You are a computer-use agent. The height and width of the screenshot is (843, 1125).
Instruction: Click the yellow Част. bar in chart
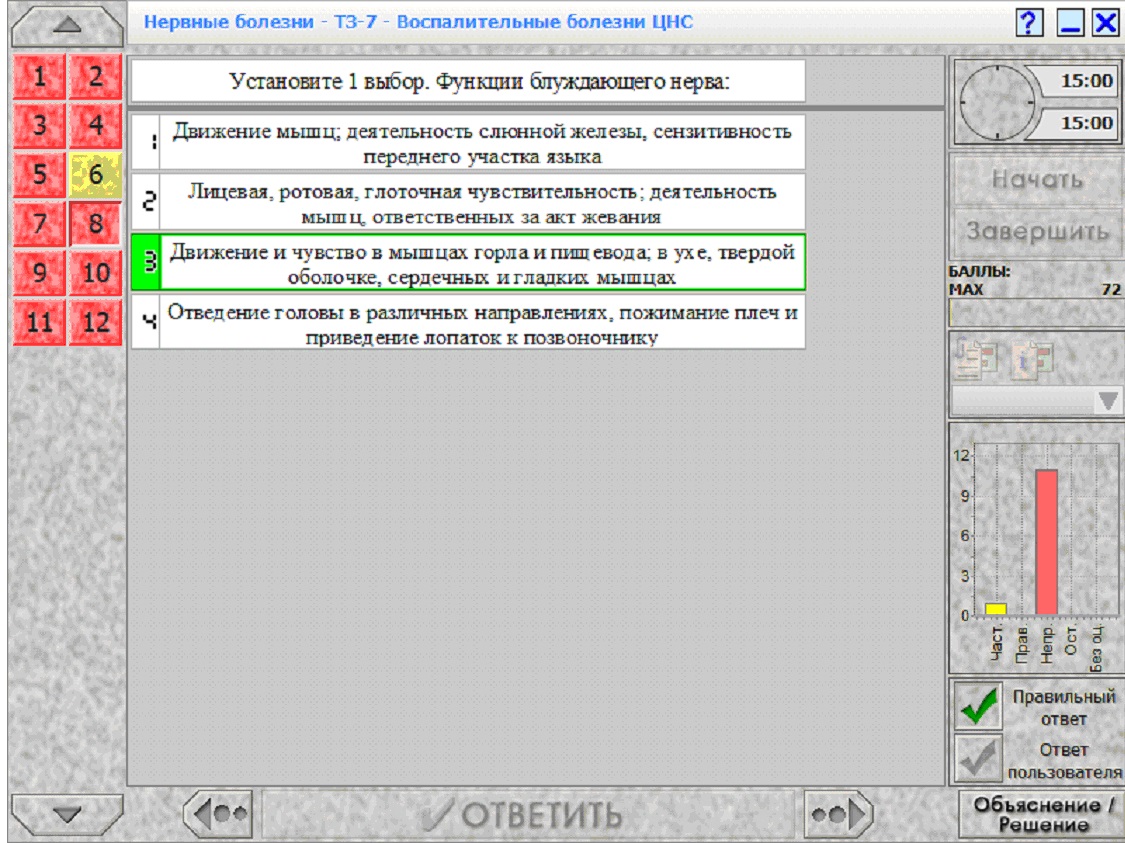tap(996, 609)
